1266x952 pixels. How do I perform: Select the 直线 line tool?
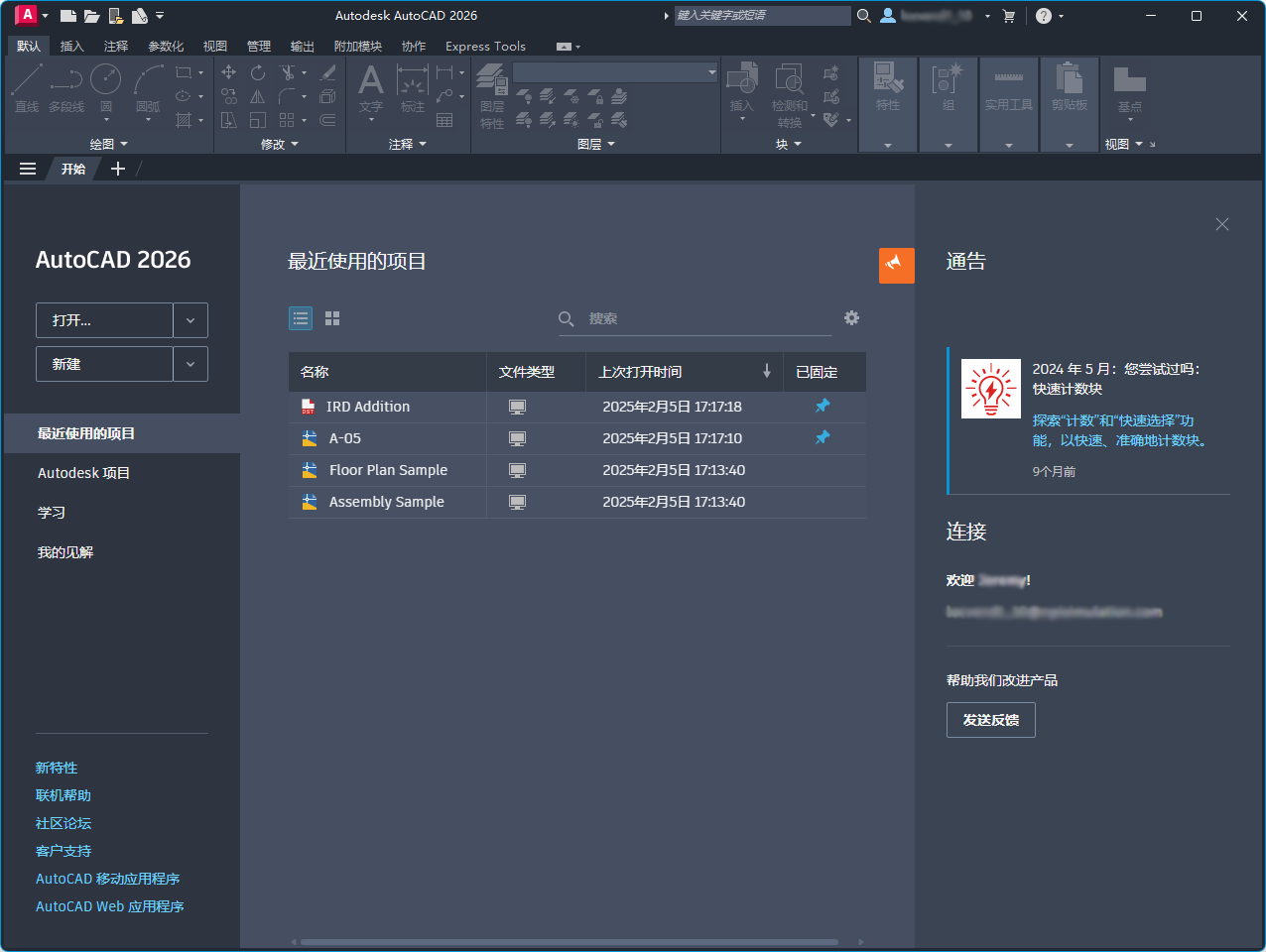pos(27,88)
